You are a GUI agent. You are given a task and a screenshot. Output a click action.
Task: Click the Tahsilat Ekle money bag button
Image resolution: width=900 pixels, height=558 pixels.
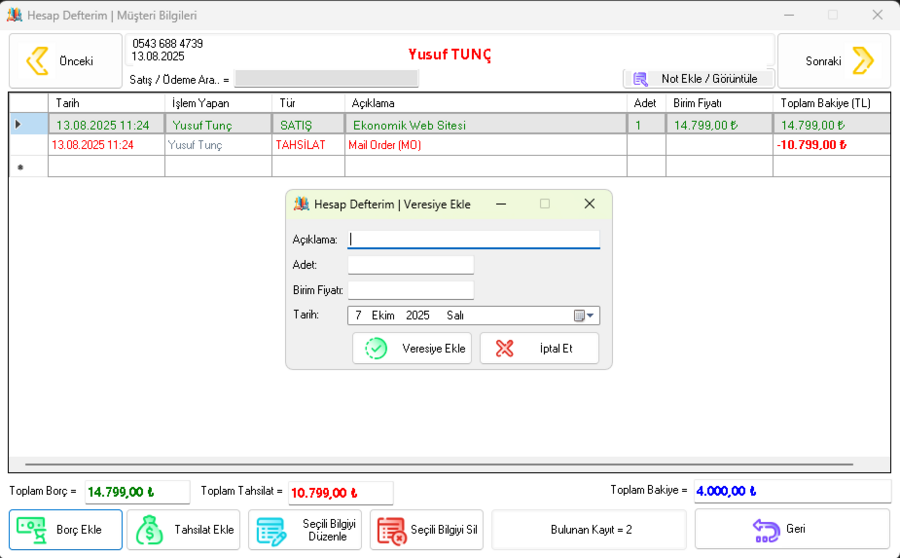[183, 529]
